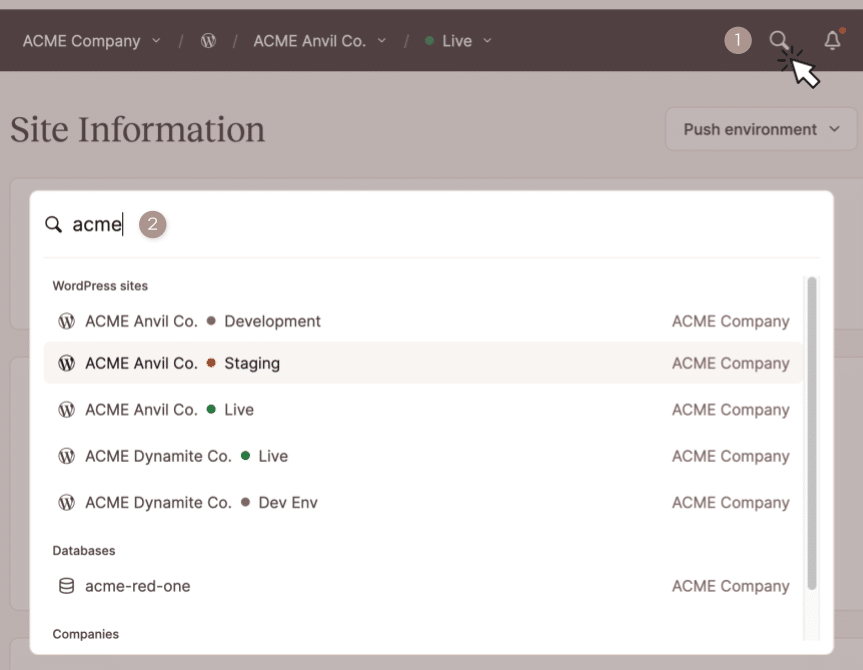Viewport: 863px width, 670px height.
Task: Click ACME Company next to the acme-red-one database
Action: (x=730, y=586)
